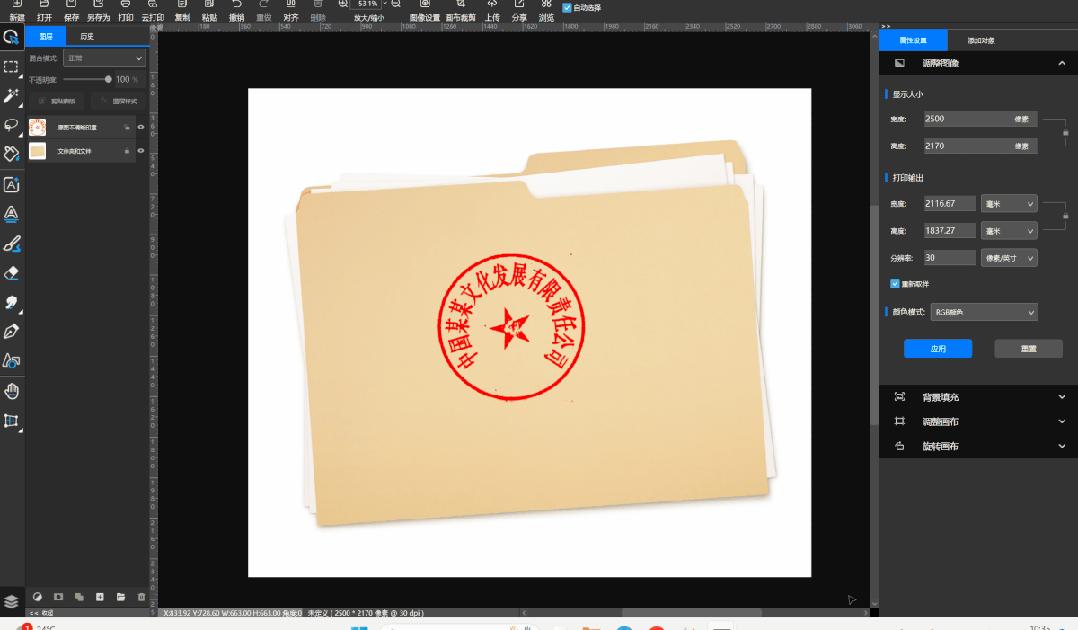
Task: Click 上传 (Upload) in the toolbar
Action: click(x=492, y=11)
